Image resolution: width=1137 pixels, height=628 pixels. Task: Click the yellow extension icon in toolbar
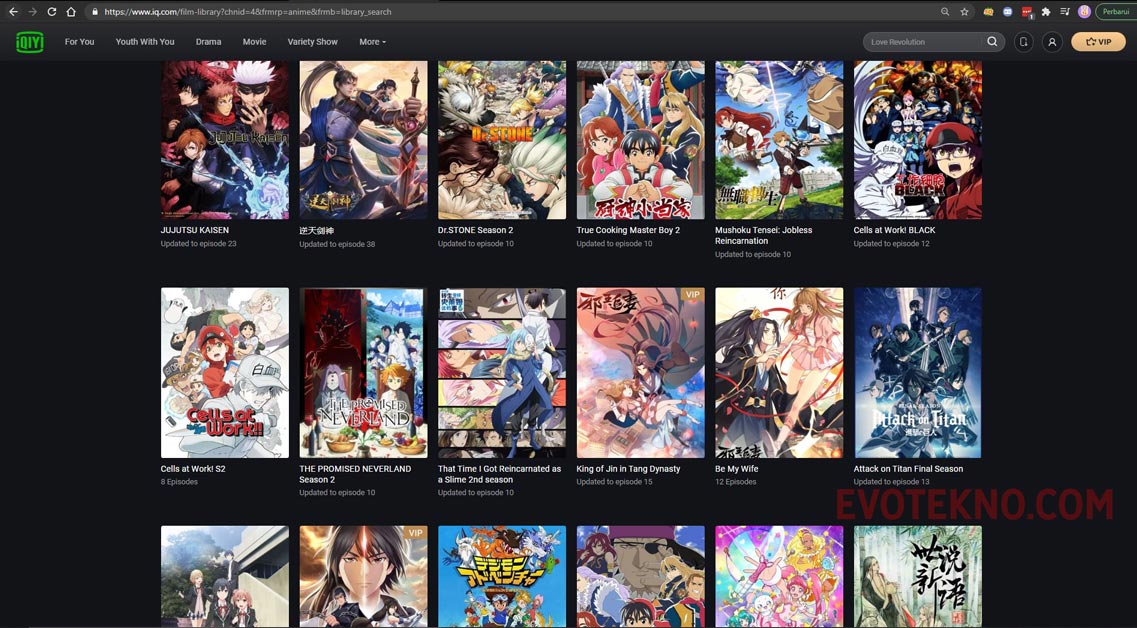click(988, 12)
